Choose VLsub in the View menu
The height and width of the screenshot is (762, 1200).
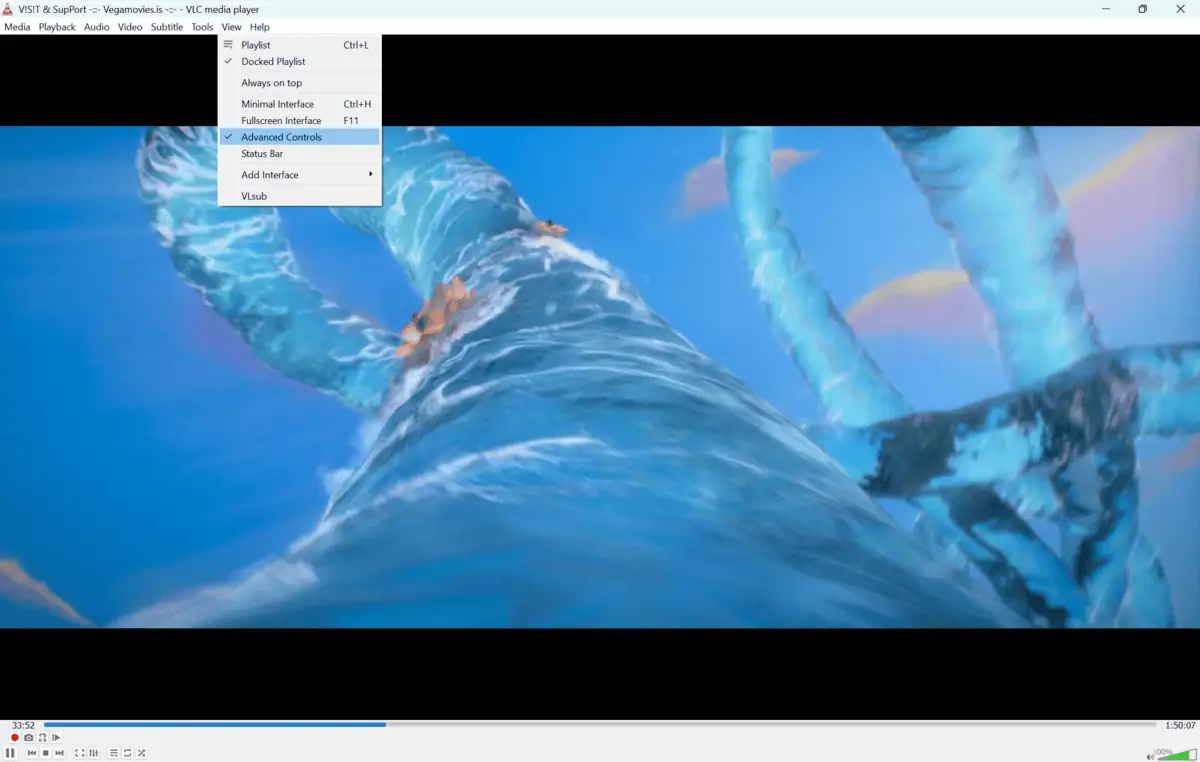tap(254, 196)
